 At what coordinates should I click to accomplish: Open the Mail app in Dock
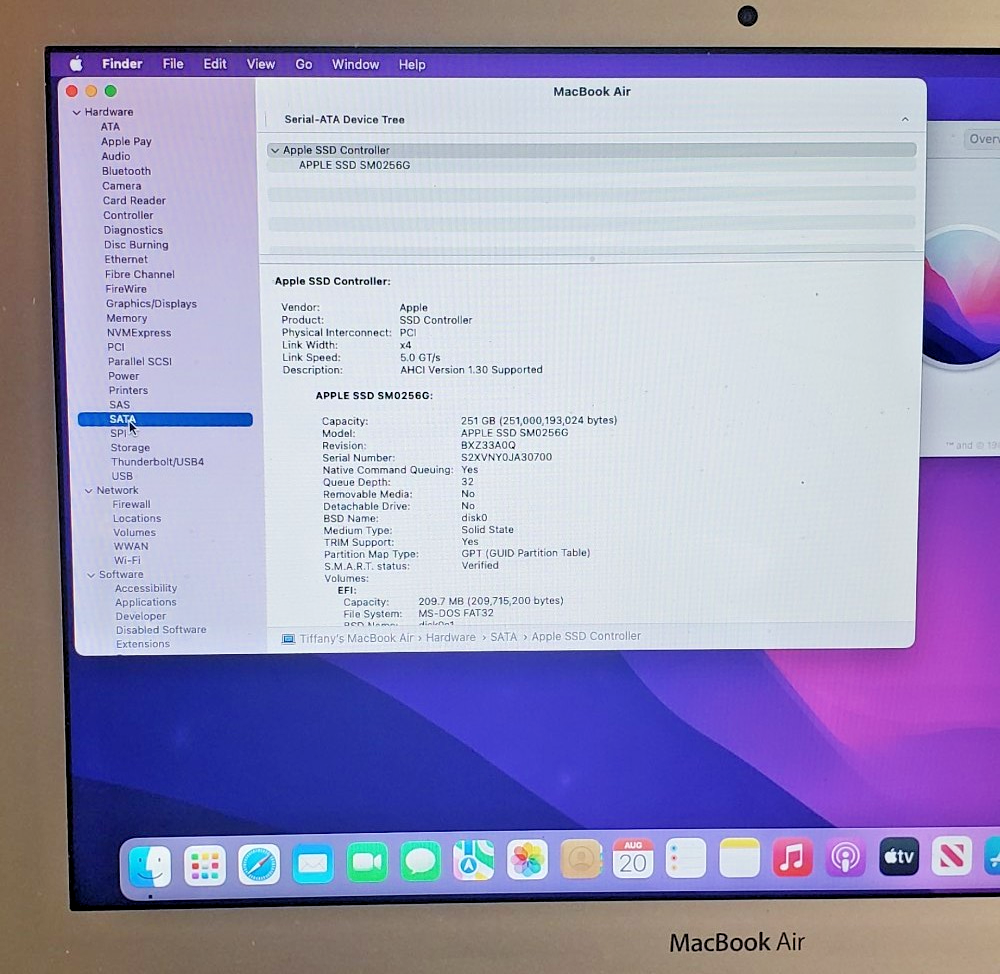click(x=312, y=864)
